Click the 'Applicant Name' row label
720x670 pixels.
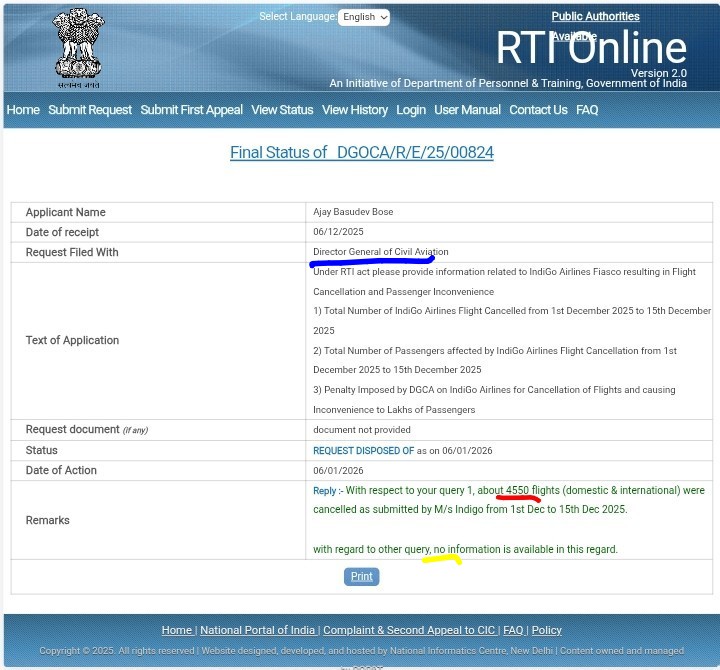[66, 212]
